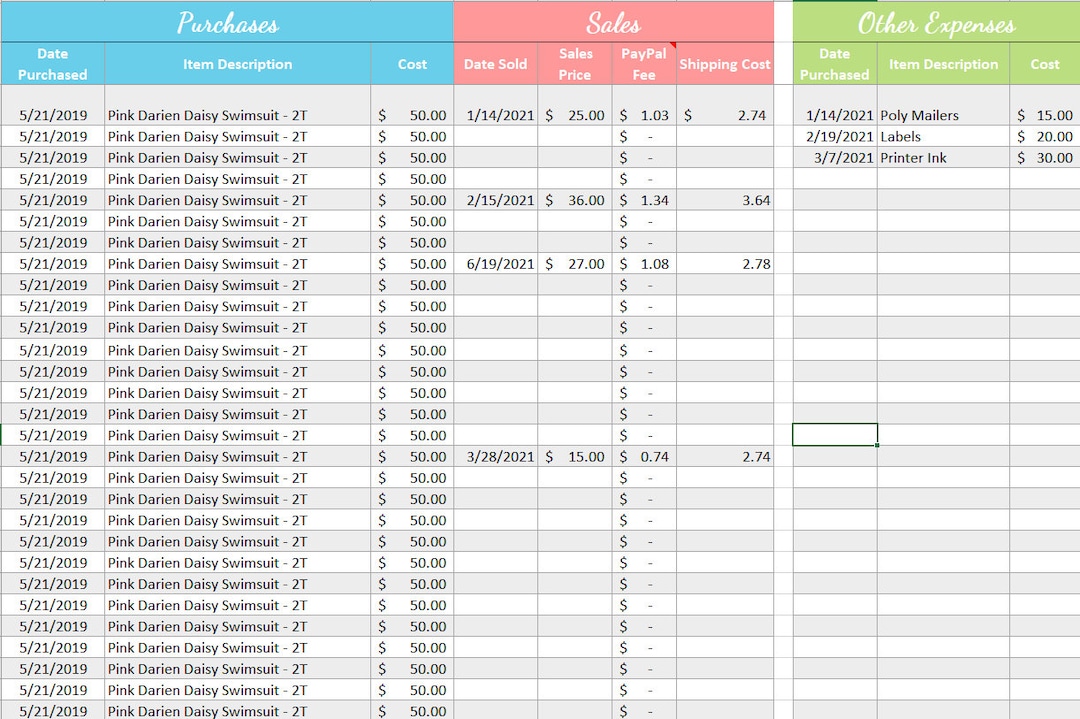Click the Item Description header in Purchases
Image resolution: width=1080 pixels, height=719 pixels.
pyautogui.click(x=239, y=63)
